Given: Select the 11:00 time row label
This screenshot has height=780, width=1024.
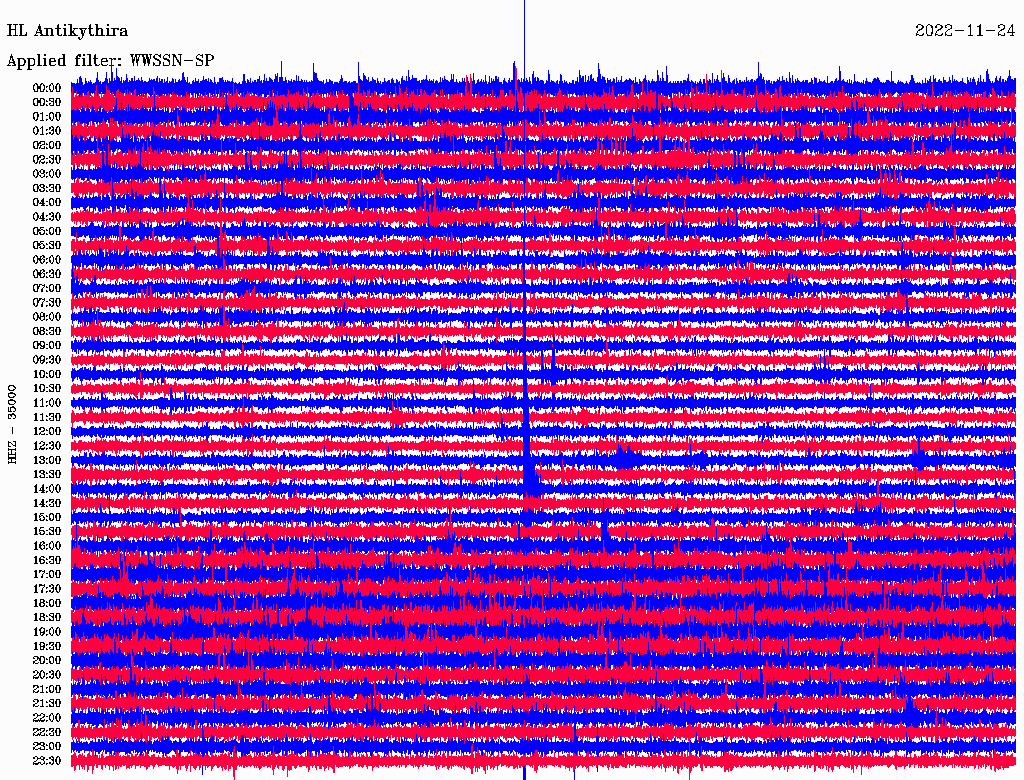Looking at the screenshot, I should click(46, 403).
